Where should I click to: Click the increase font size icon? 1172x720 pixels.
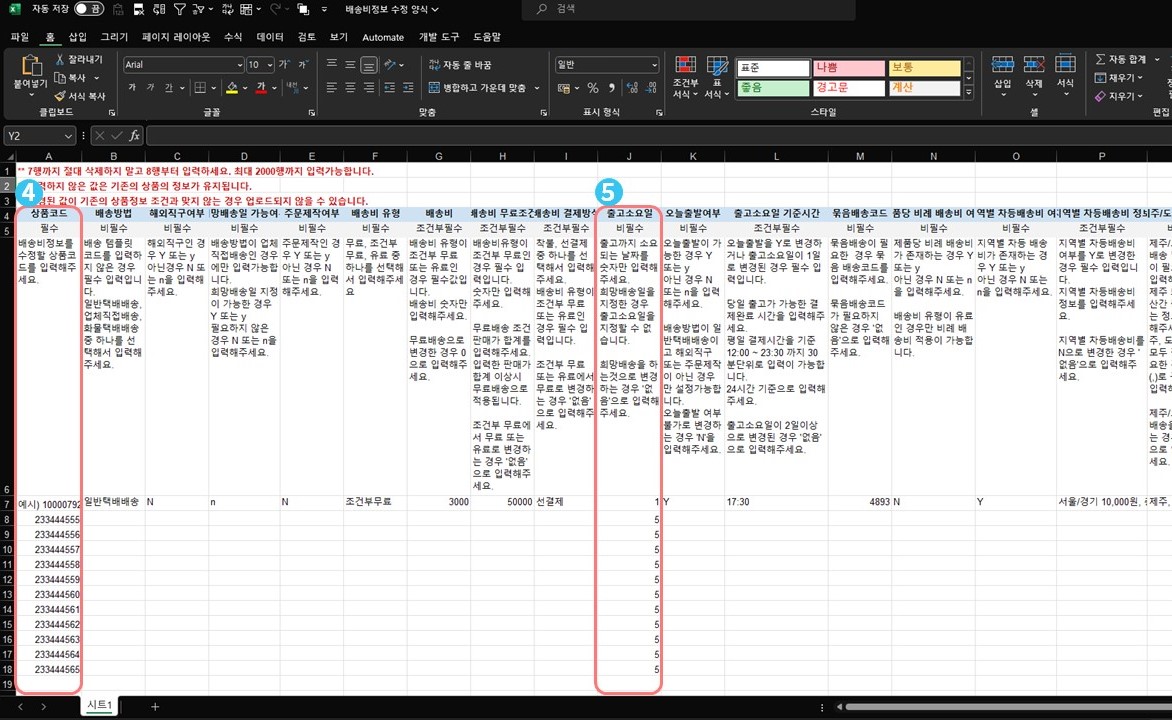coord(284,65)
